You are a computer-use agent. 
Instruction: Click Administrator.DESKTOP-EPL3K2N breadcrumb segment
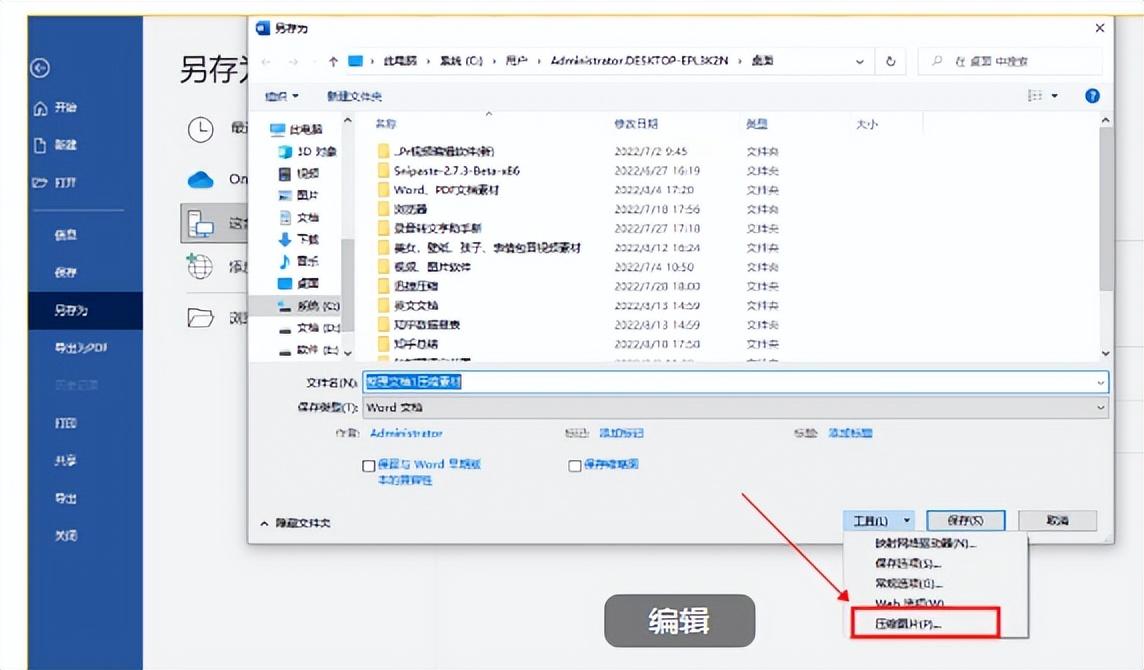point(639,61)
